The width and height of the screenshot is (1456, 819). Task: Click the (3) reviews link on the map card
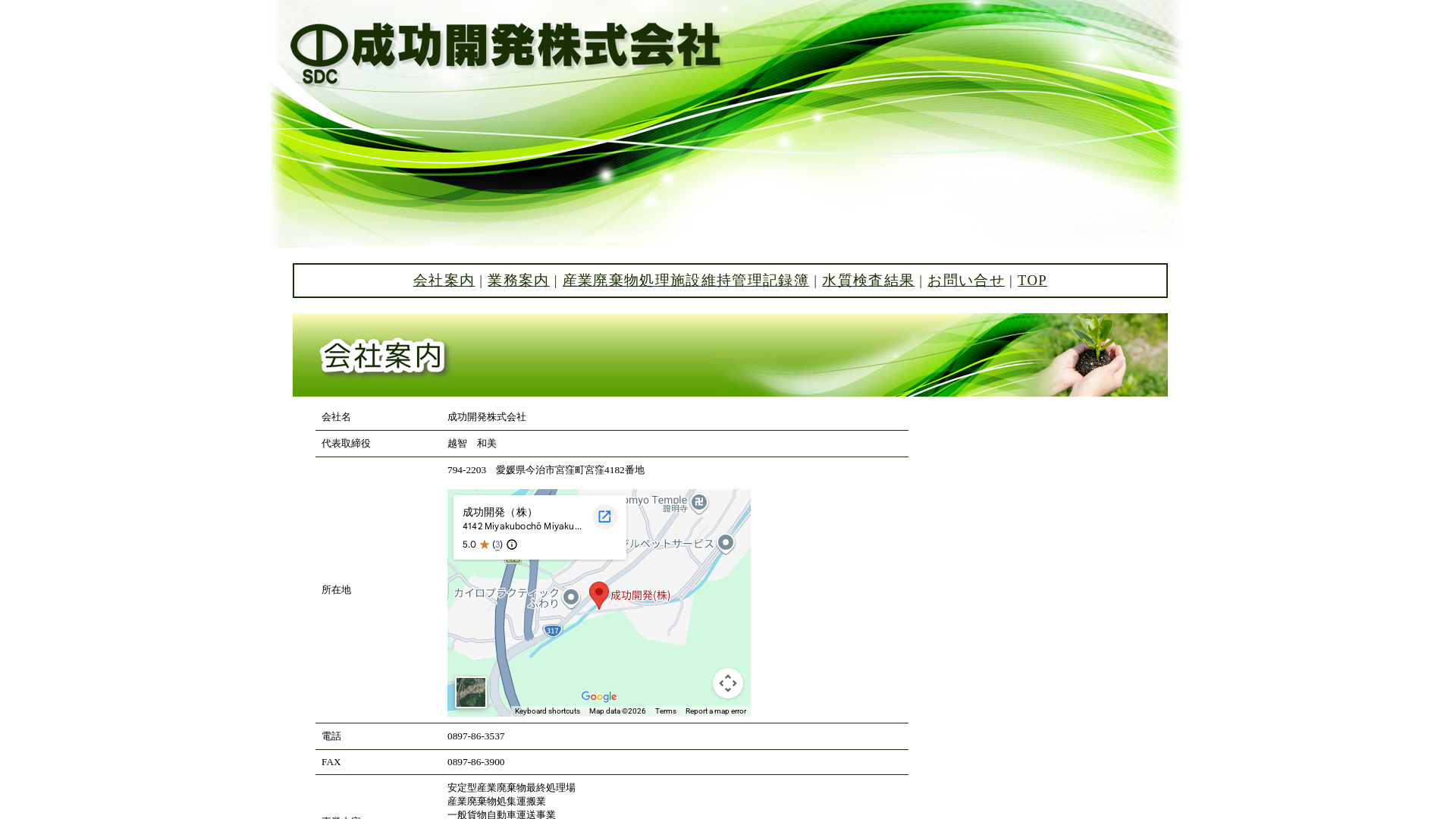(x=497, y=544)
